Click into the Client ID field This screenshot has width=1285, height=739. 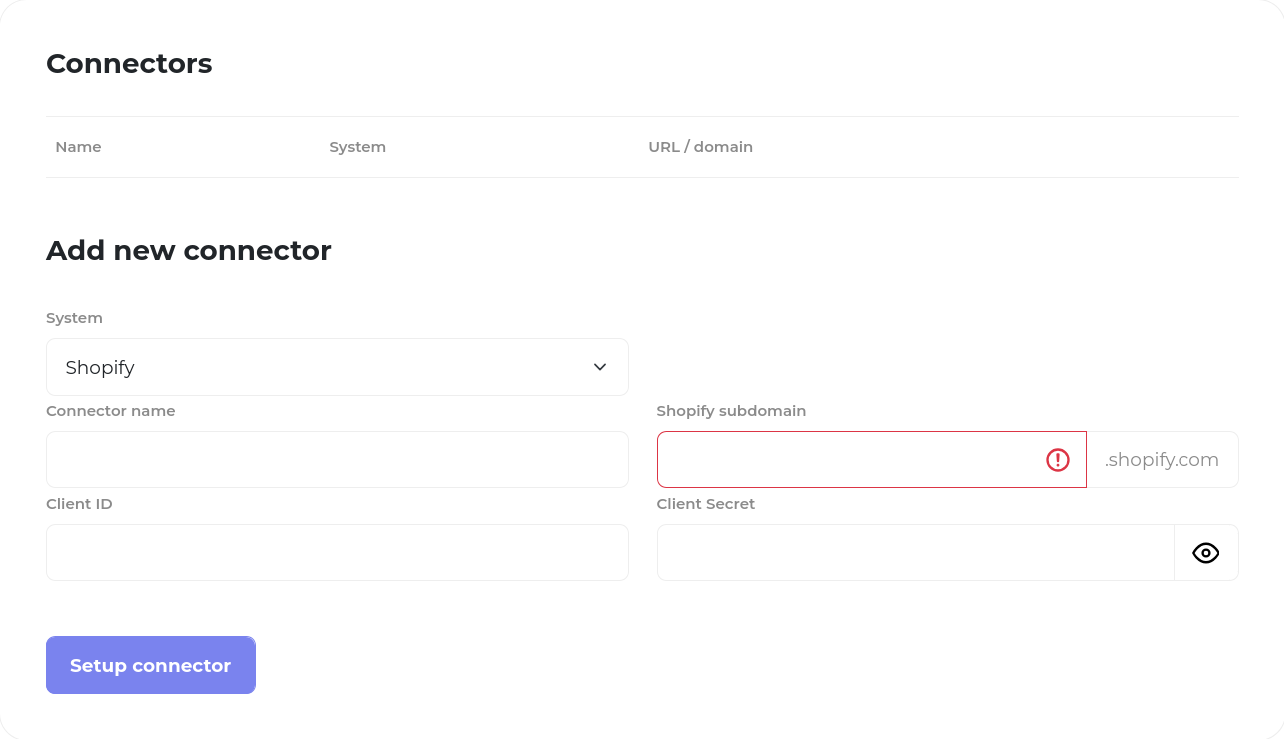[337, 553]
